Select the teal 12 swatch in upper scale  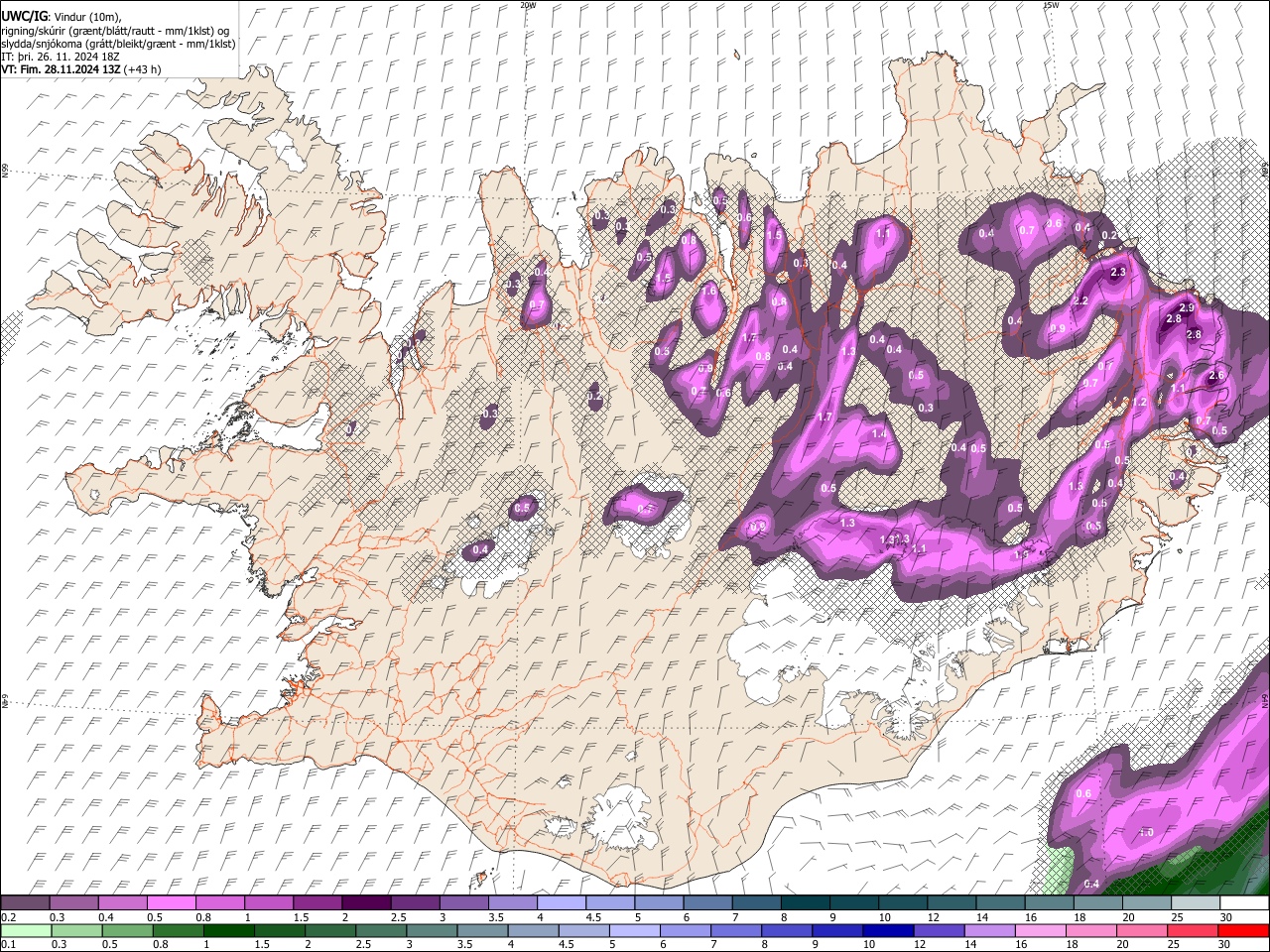coord(952,903)
